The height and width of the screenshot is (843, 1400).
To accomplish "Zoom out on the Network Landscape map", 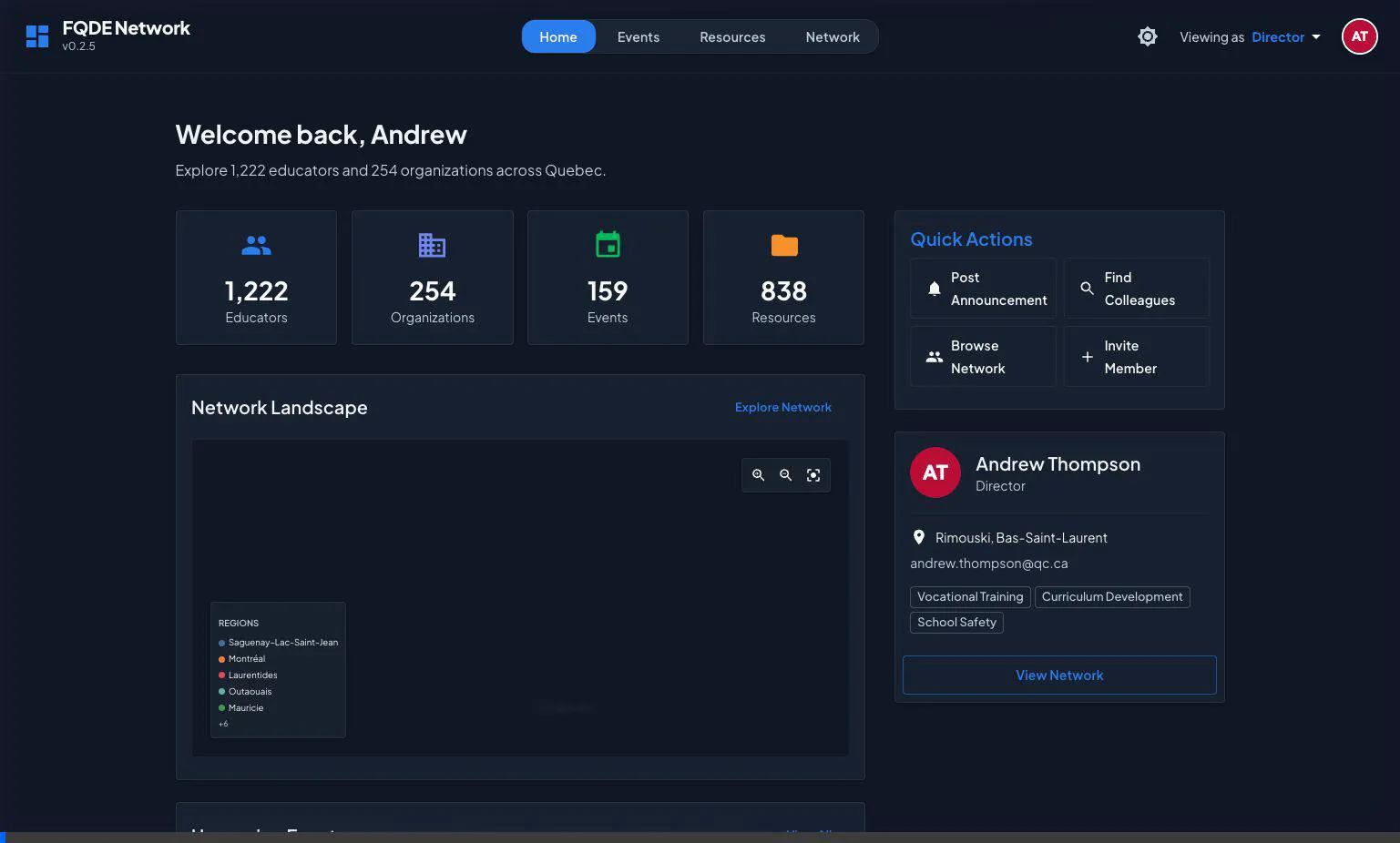I will tap(785, 475).
